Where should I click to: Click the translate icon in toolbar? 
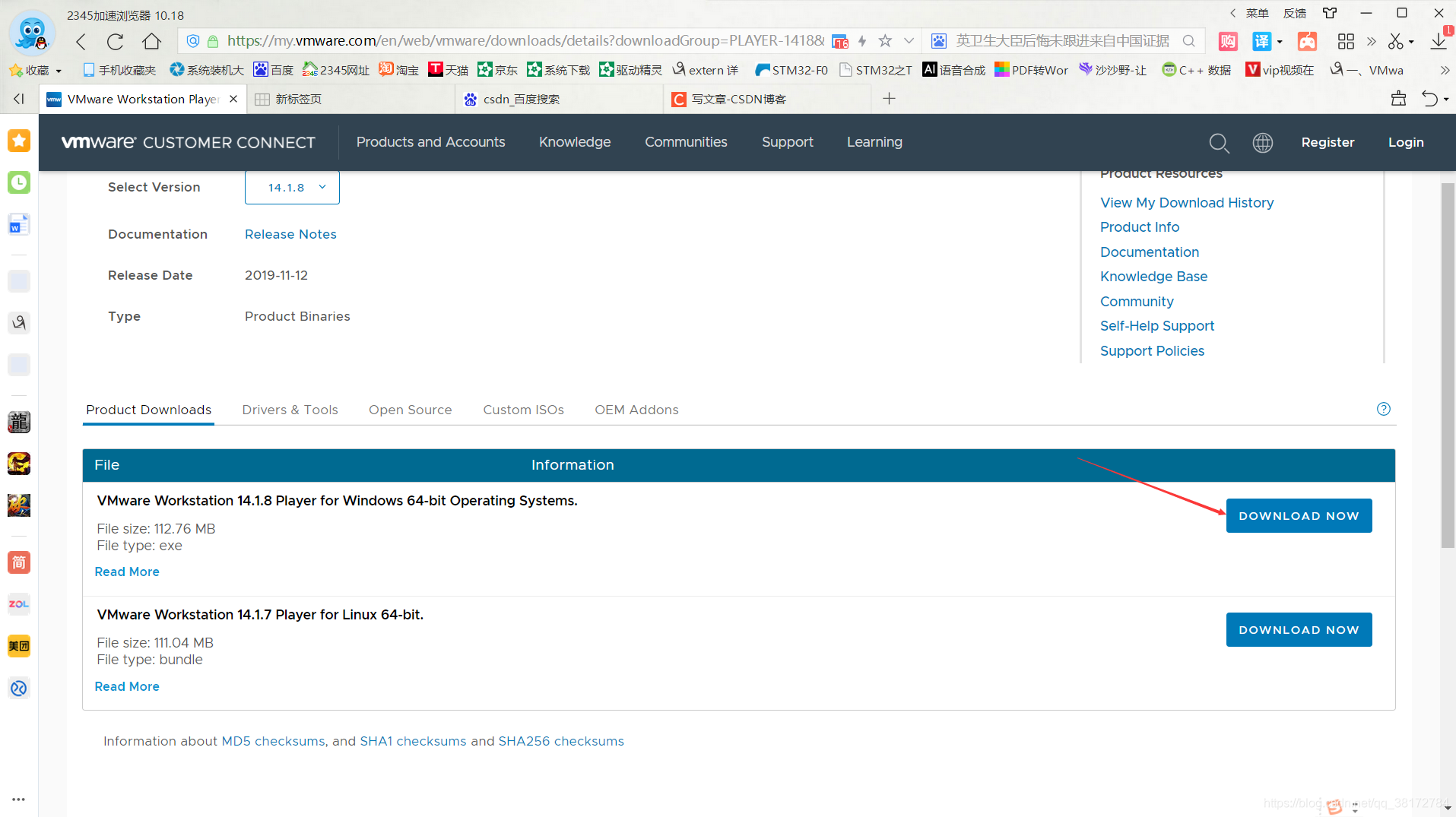coord(1262,41)
